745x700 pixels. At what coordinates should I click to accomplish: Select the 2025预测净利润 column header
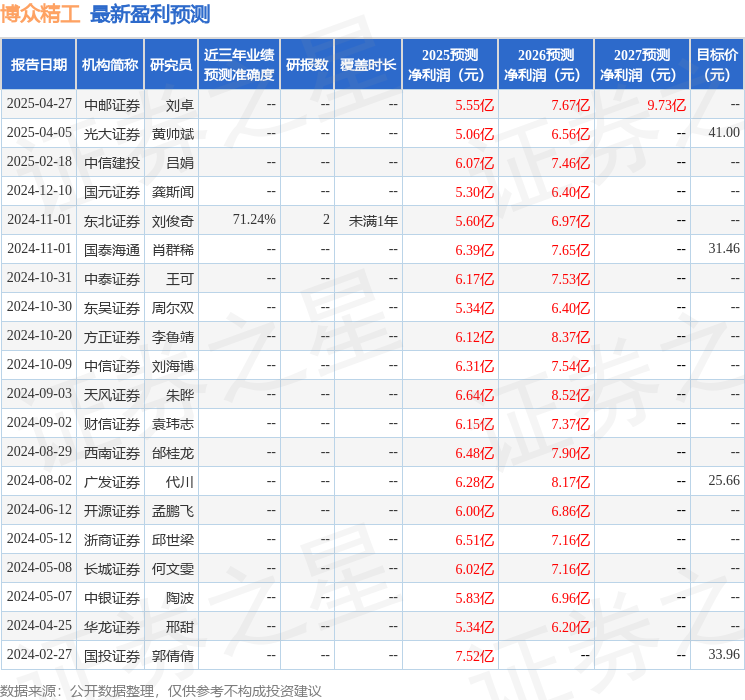click(450, 65)
